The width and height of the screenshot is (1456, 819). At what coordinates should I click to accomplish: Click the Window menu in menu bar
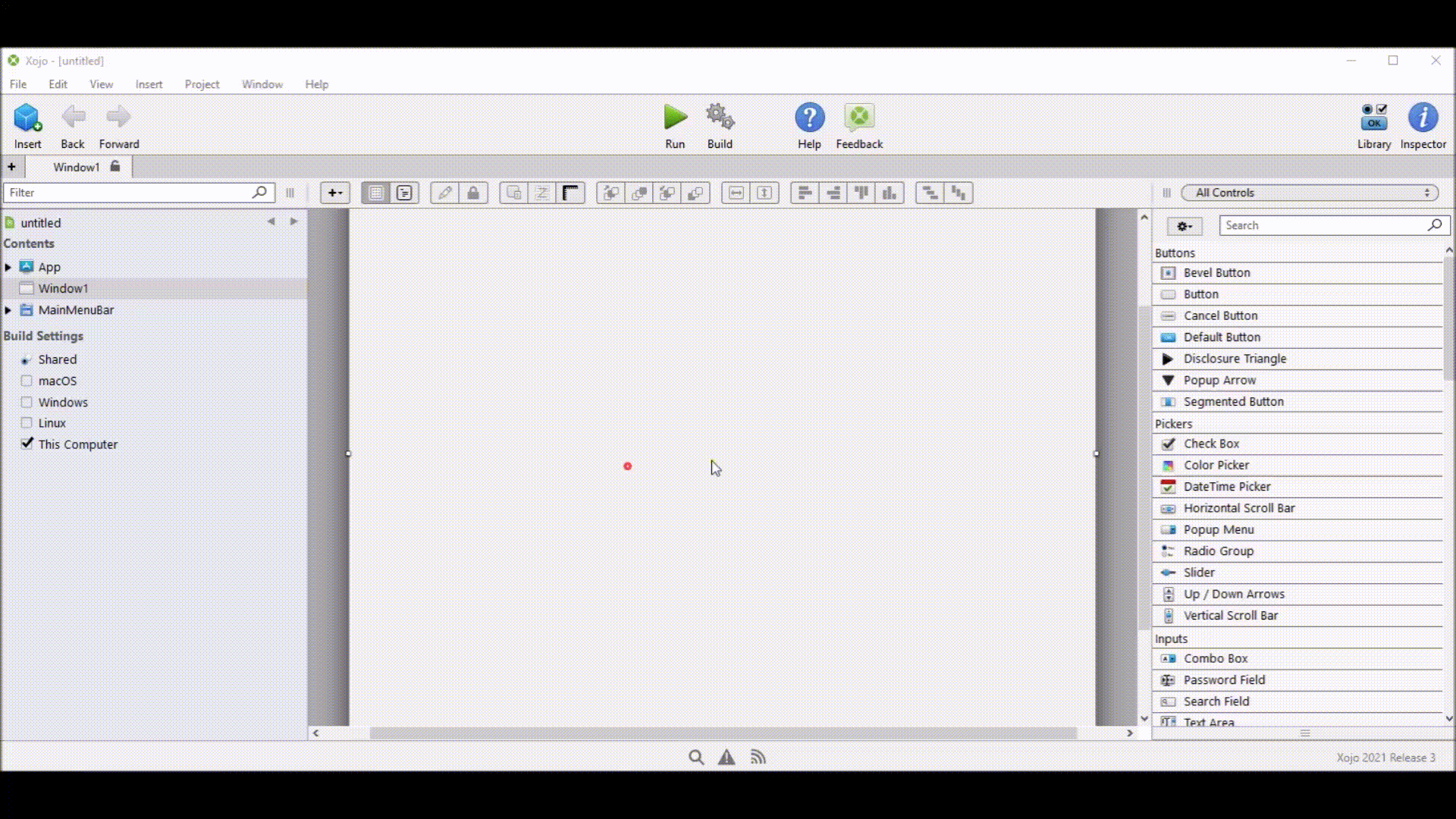[261, 84]
